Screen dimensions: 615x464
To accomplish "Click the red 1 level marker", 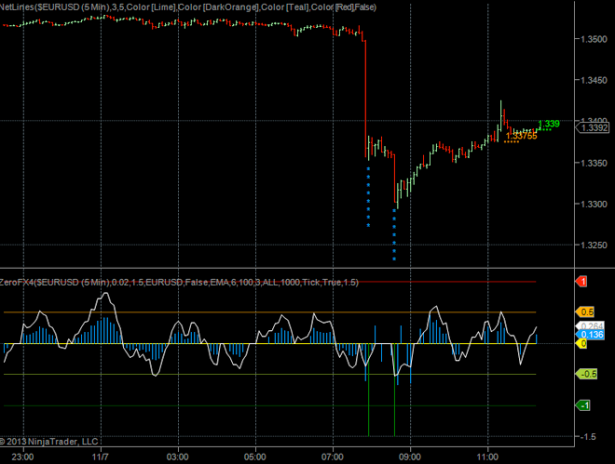I will [582, 282].
